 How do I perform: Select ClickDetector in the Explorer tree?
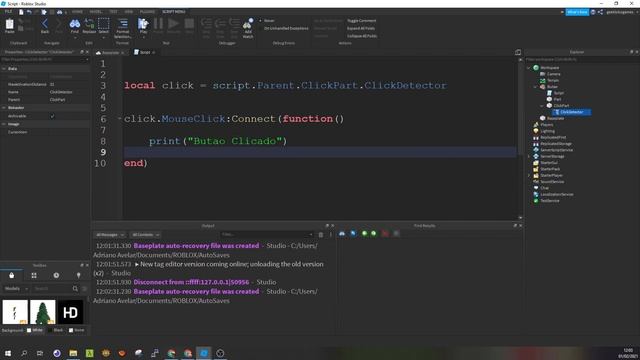pos(571,112)
